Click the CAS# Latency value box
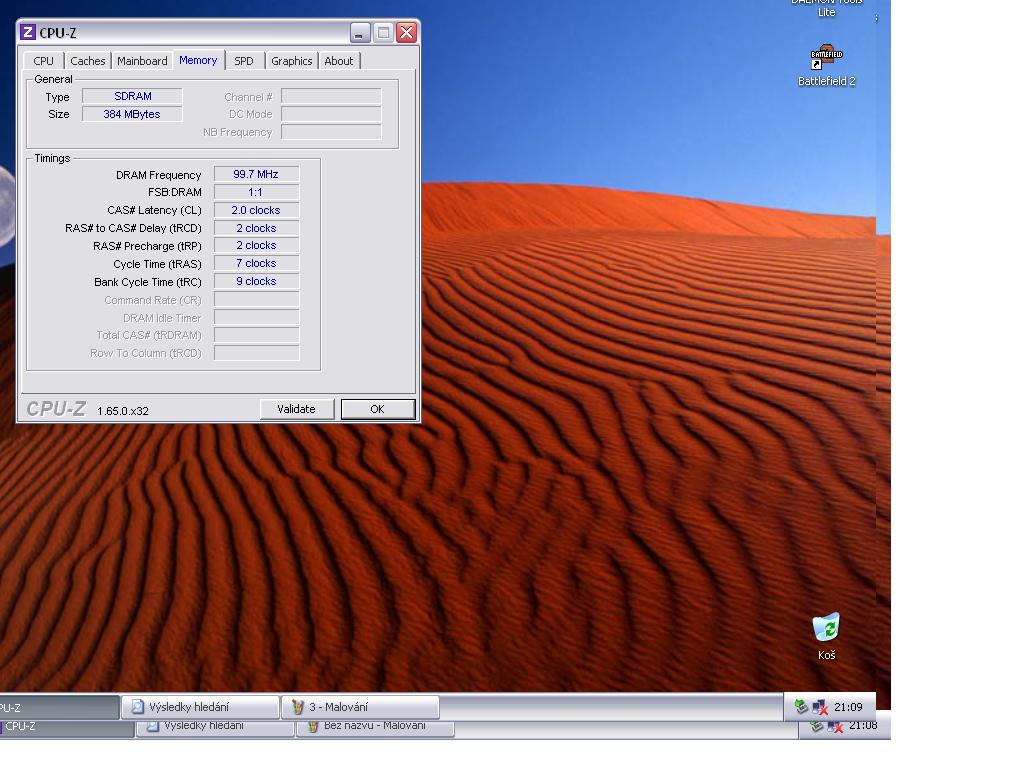Viewport: 1024px width, 768px height. (256, 211)
